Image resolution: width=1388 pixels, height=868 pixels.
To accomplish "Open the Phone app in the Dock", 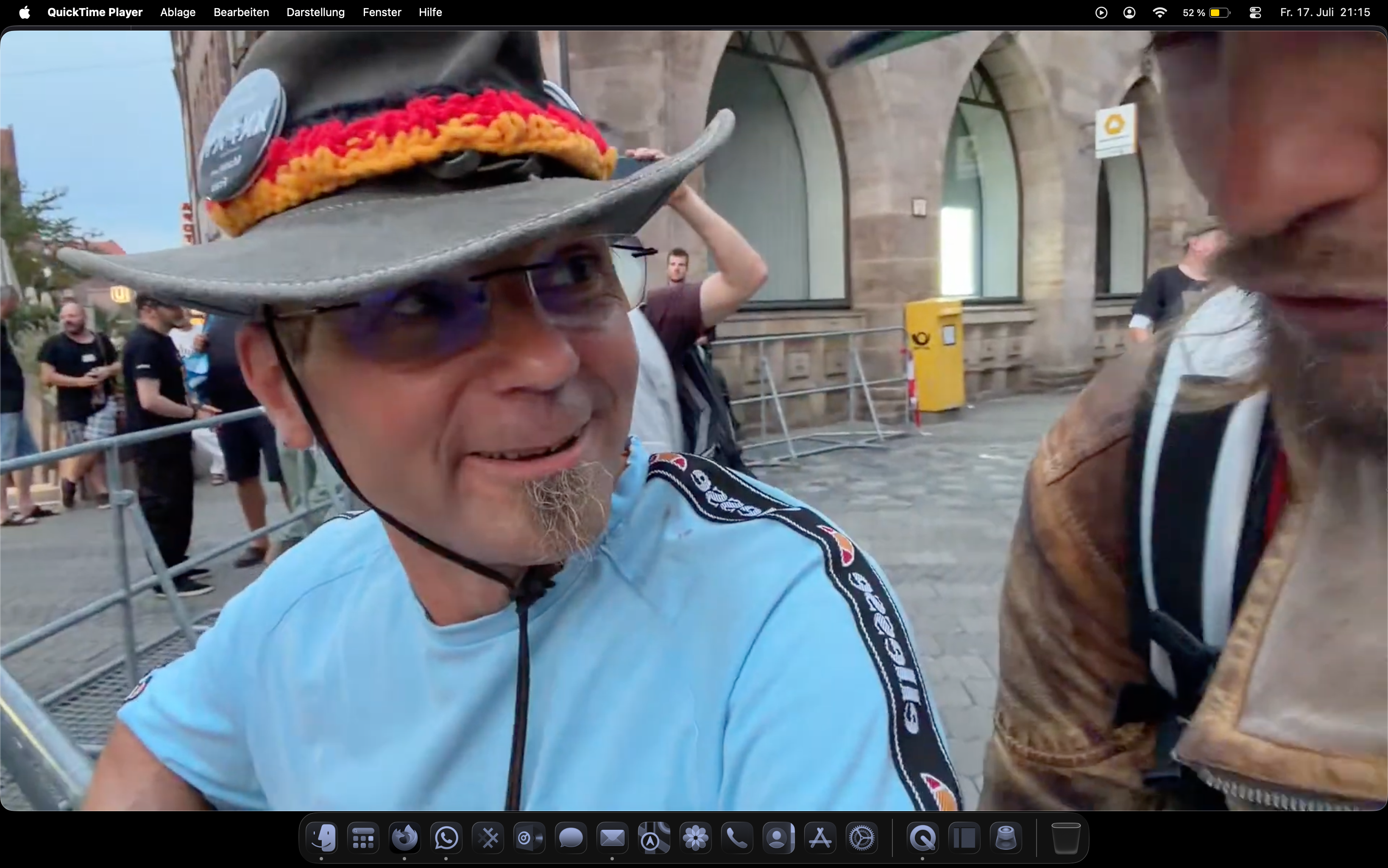I will (x=737, y=838).
